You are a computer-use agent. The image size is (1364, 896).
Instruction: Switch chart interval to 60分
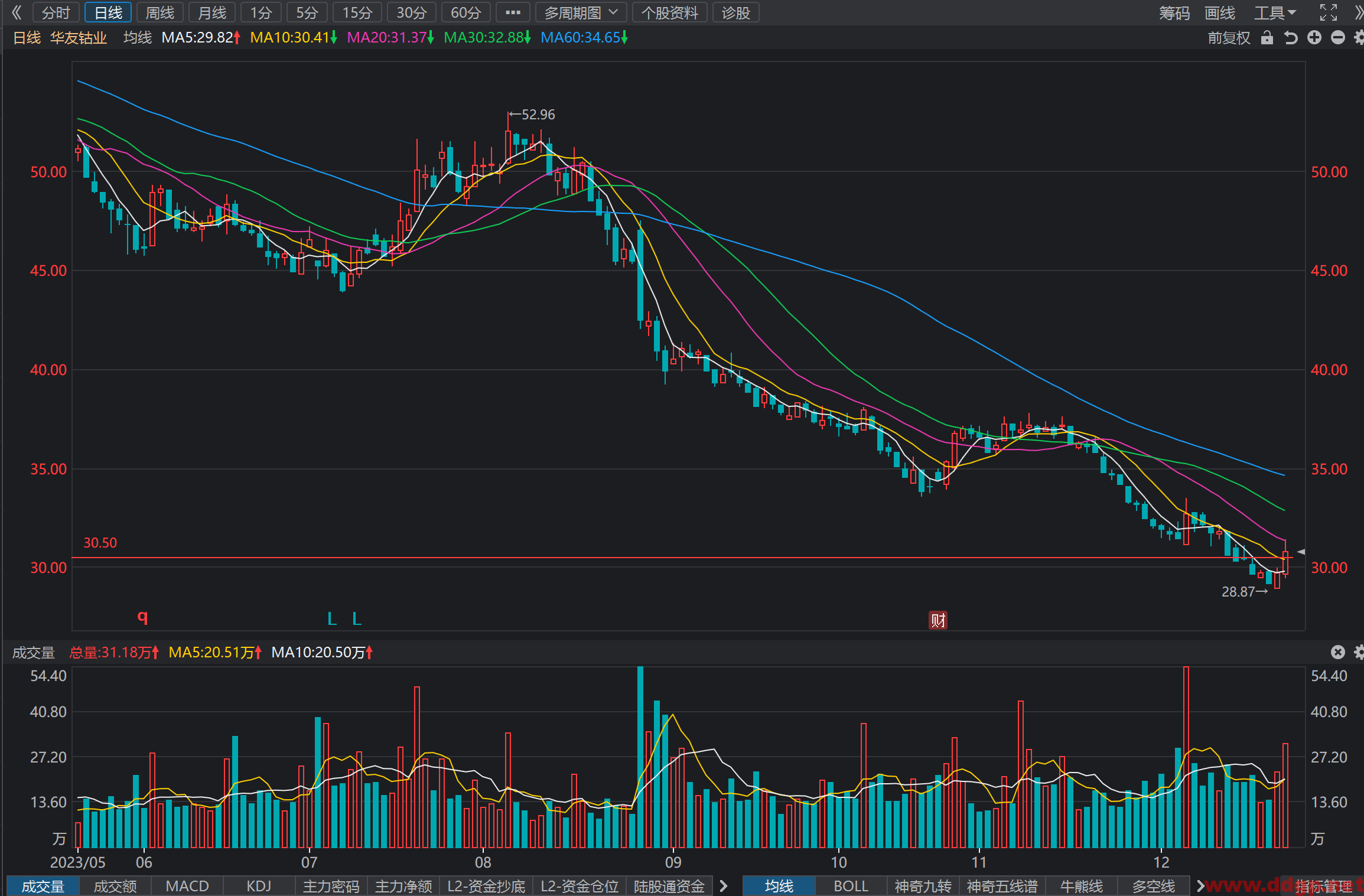(x=466, y=12)
